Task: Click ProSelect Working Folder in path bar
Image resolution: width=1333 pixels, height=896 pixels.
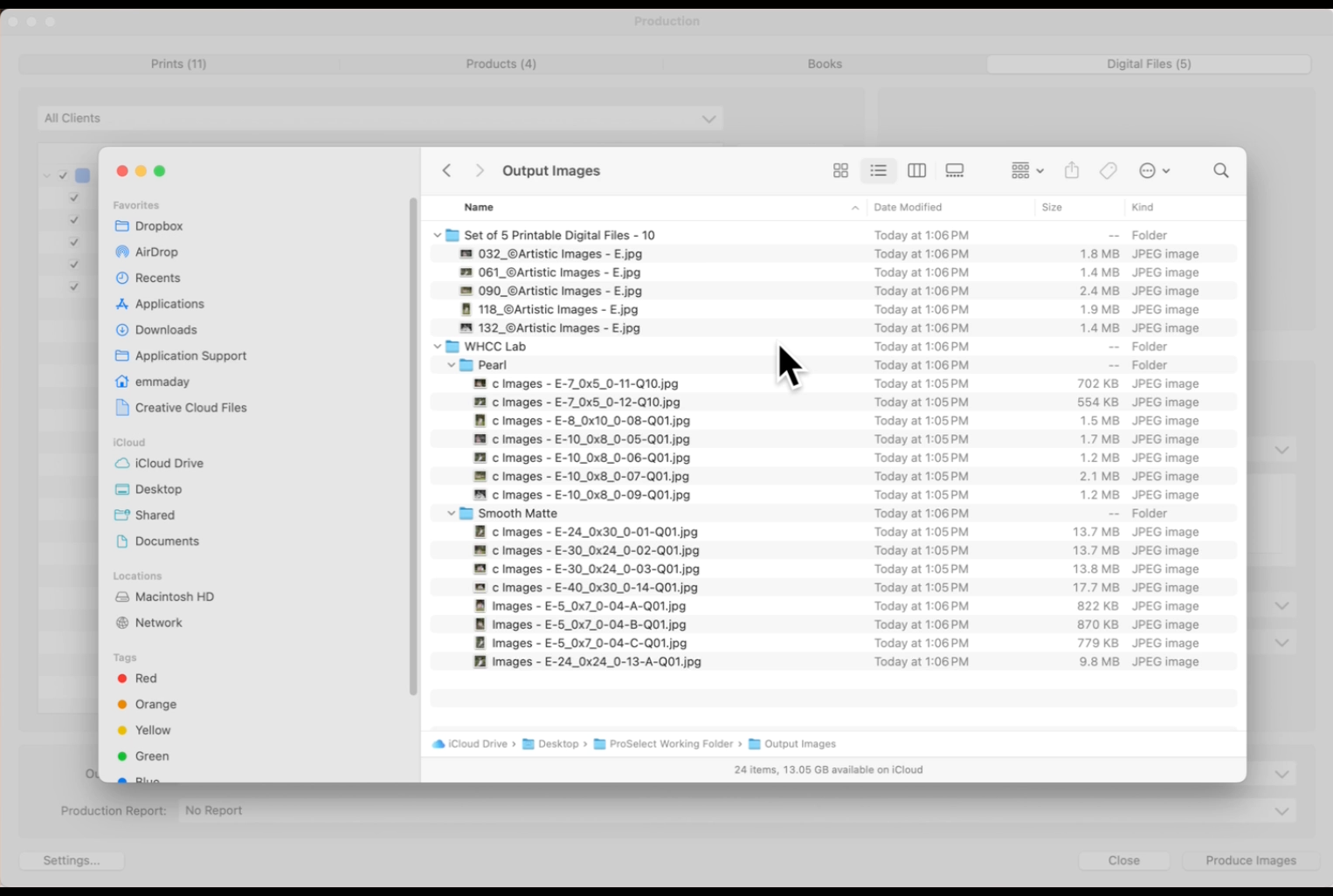Action: [x=670, y=744]
